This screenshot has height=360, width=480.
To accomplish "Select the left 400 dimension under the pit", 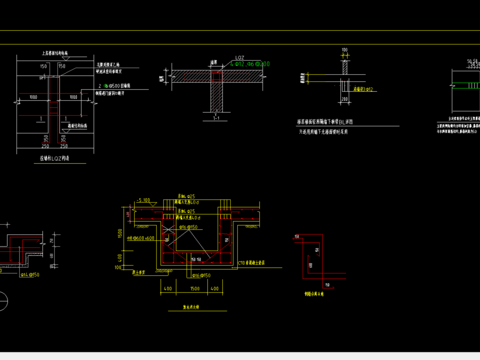I will (x=168, y=289).
